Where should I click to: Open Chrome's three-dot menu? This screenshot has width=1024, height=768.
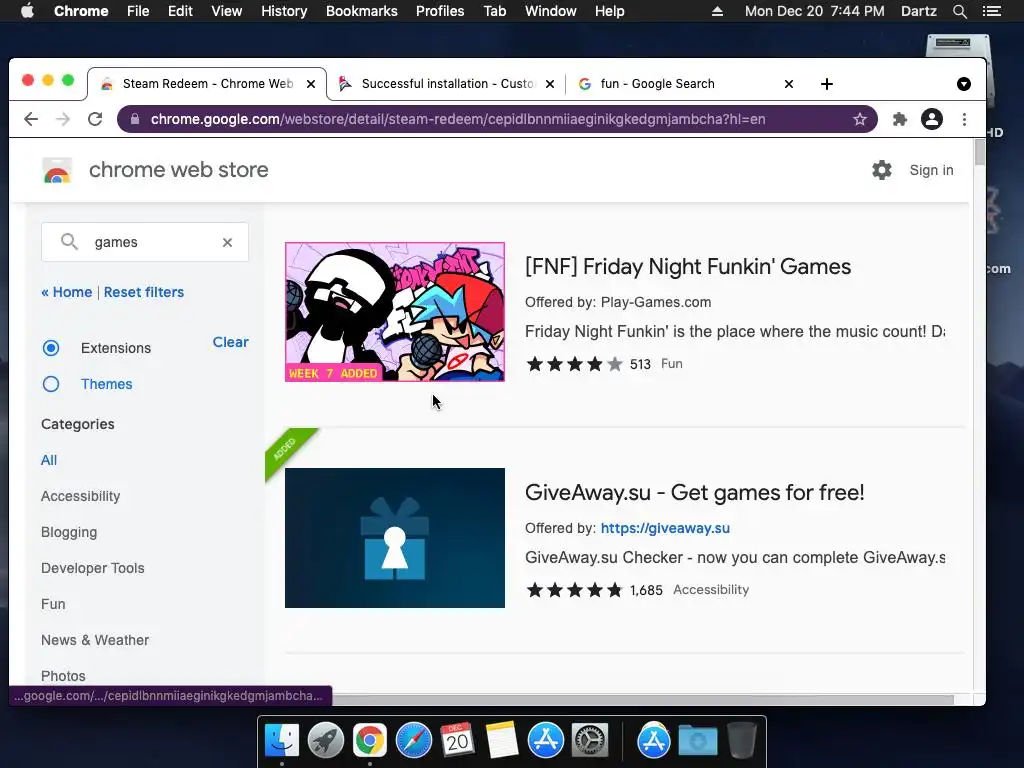click(965, 119)
